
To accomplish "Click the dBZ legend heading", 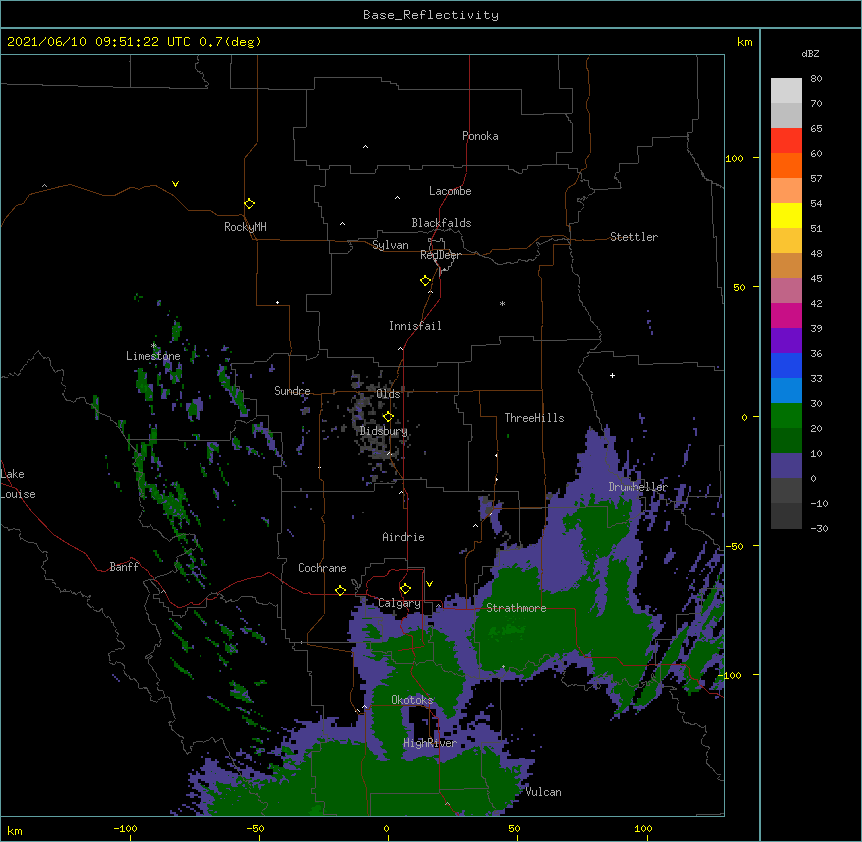I will click(x=810, y=53).
